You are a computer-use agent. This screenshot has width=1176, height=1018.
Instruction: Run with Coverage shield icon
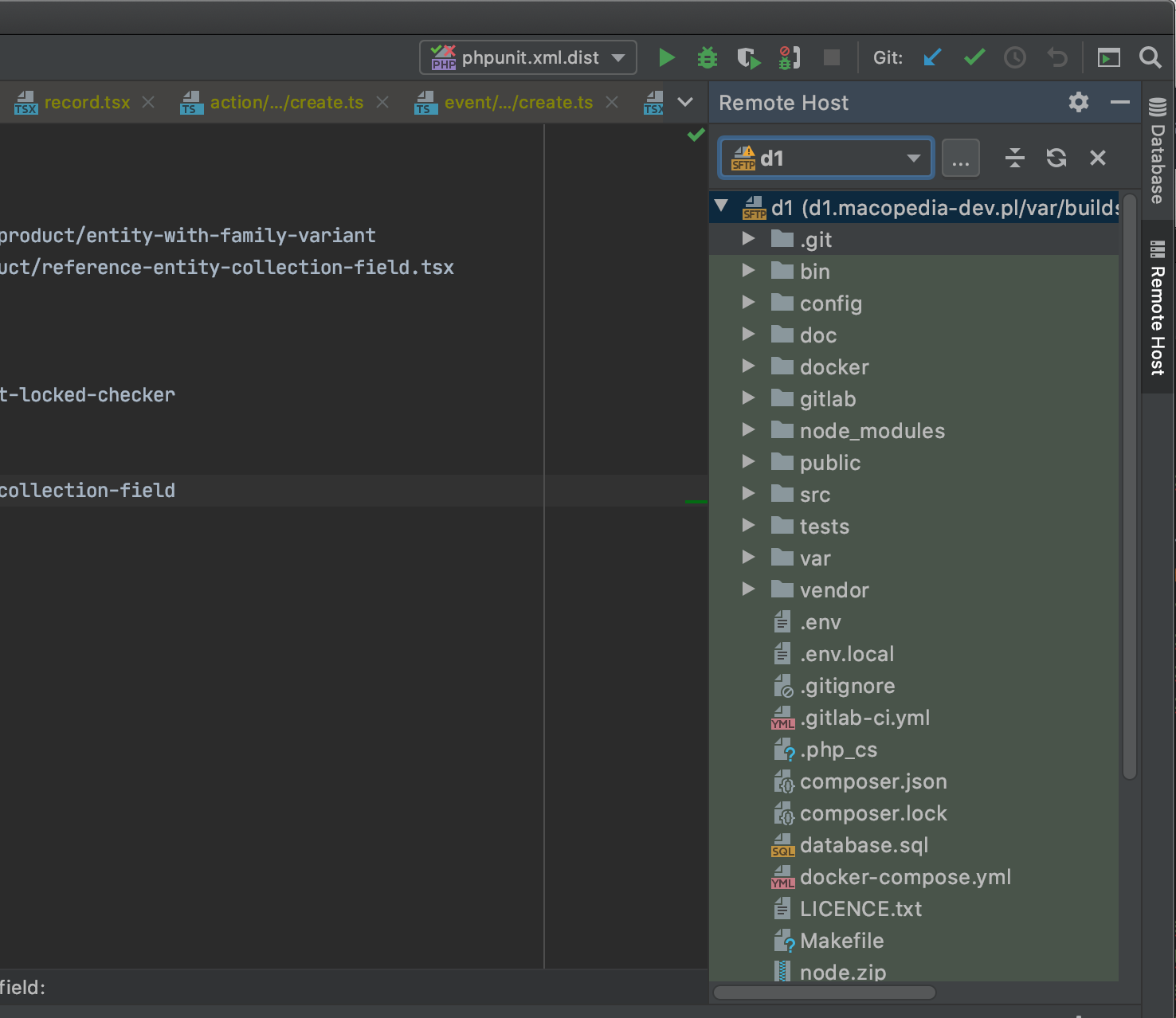pos(747,58)
